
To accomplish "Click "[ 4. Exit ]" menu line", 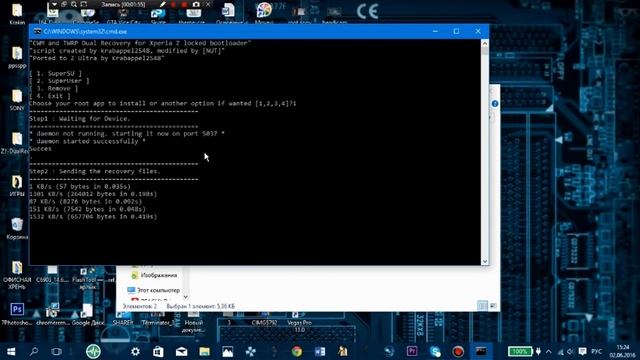I will click(x=50, y=96).
